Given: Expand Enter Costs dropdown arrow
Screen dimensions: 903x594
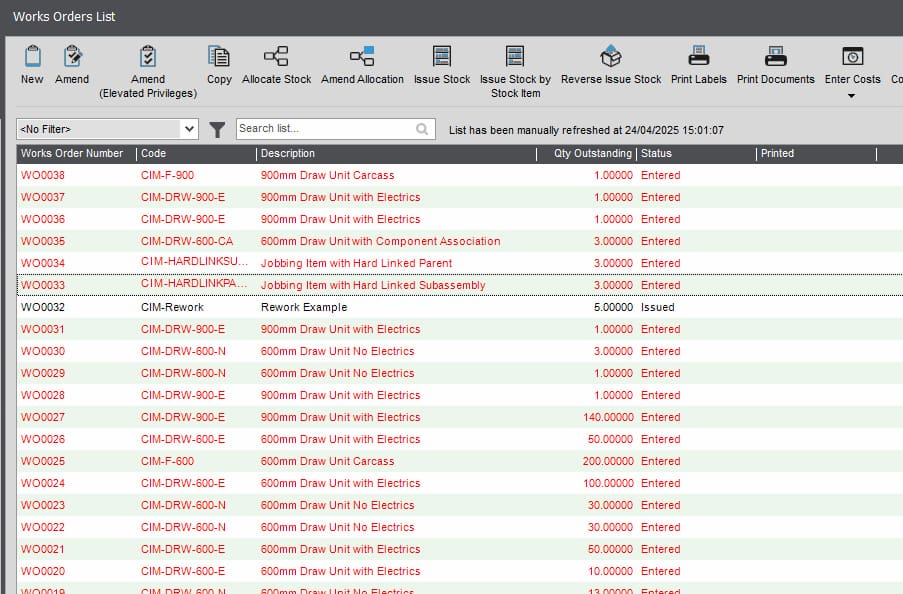Looking at the screenshot, I should pos(851,96).
